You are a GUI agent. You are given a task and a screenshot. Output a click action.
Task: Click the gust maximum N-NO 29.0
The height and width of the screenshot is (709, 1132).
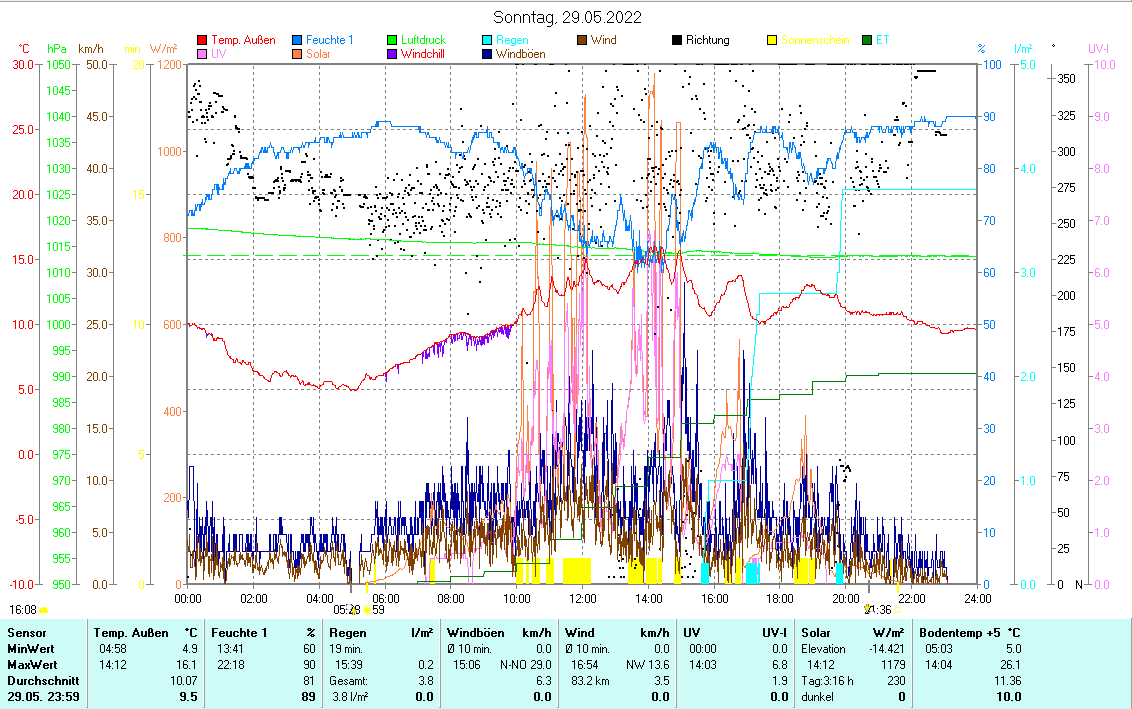[x=526, y=665]
